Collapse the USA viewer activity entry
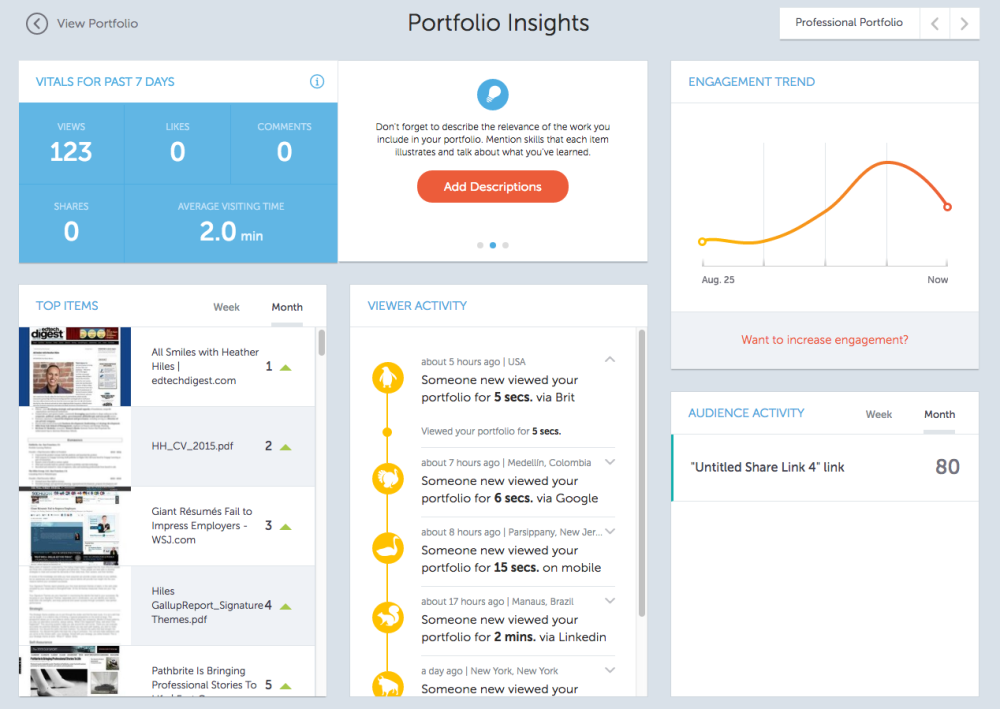Screen dimensions: 1000x709 point(609,358)
